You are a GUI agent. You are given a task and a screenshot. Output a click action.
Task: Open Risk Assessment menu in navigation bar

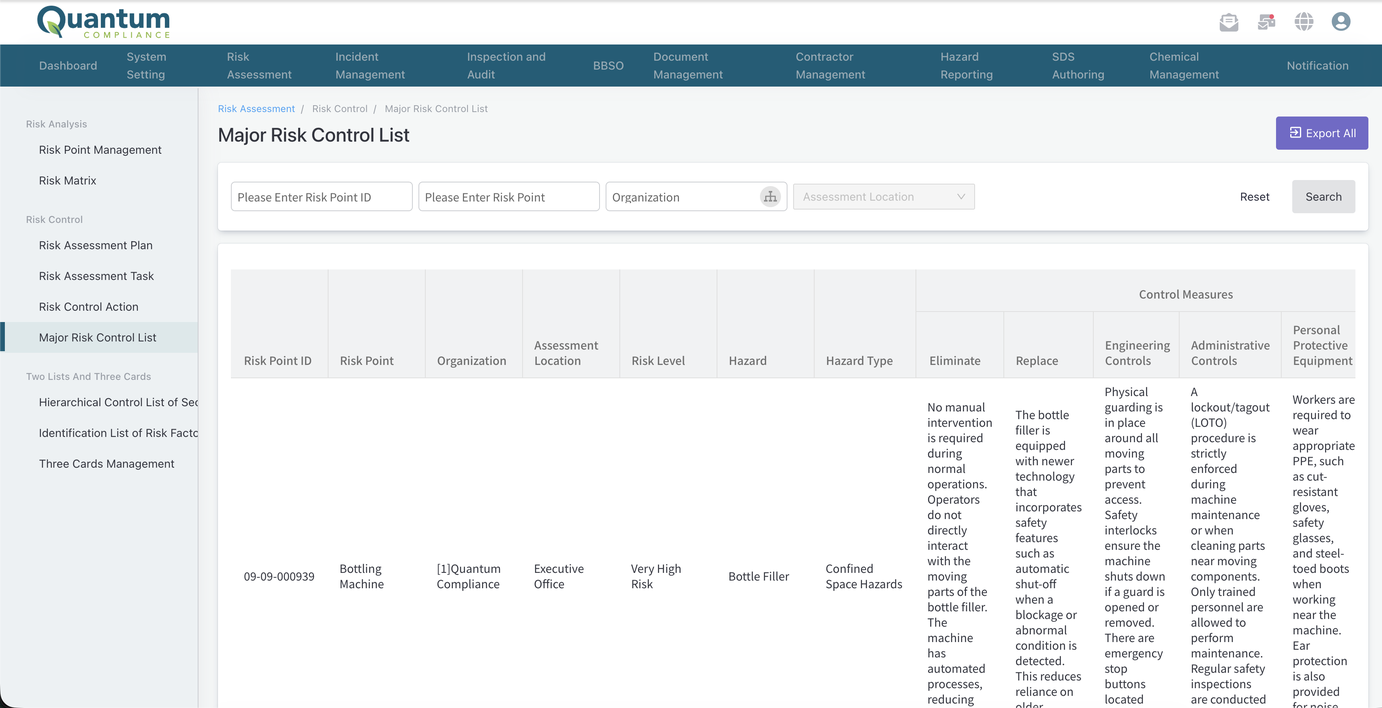coord(259,66)
